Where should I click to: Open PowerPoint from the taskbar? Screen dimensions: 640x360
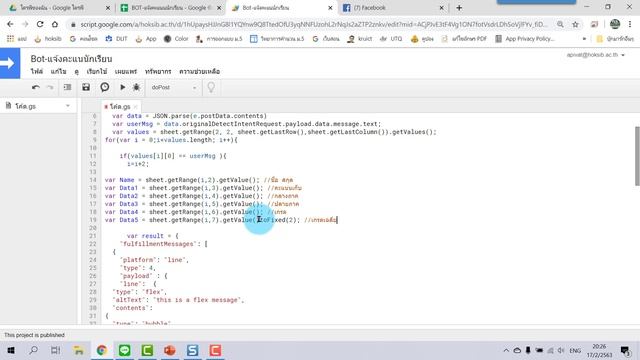coord(170,350)
